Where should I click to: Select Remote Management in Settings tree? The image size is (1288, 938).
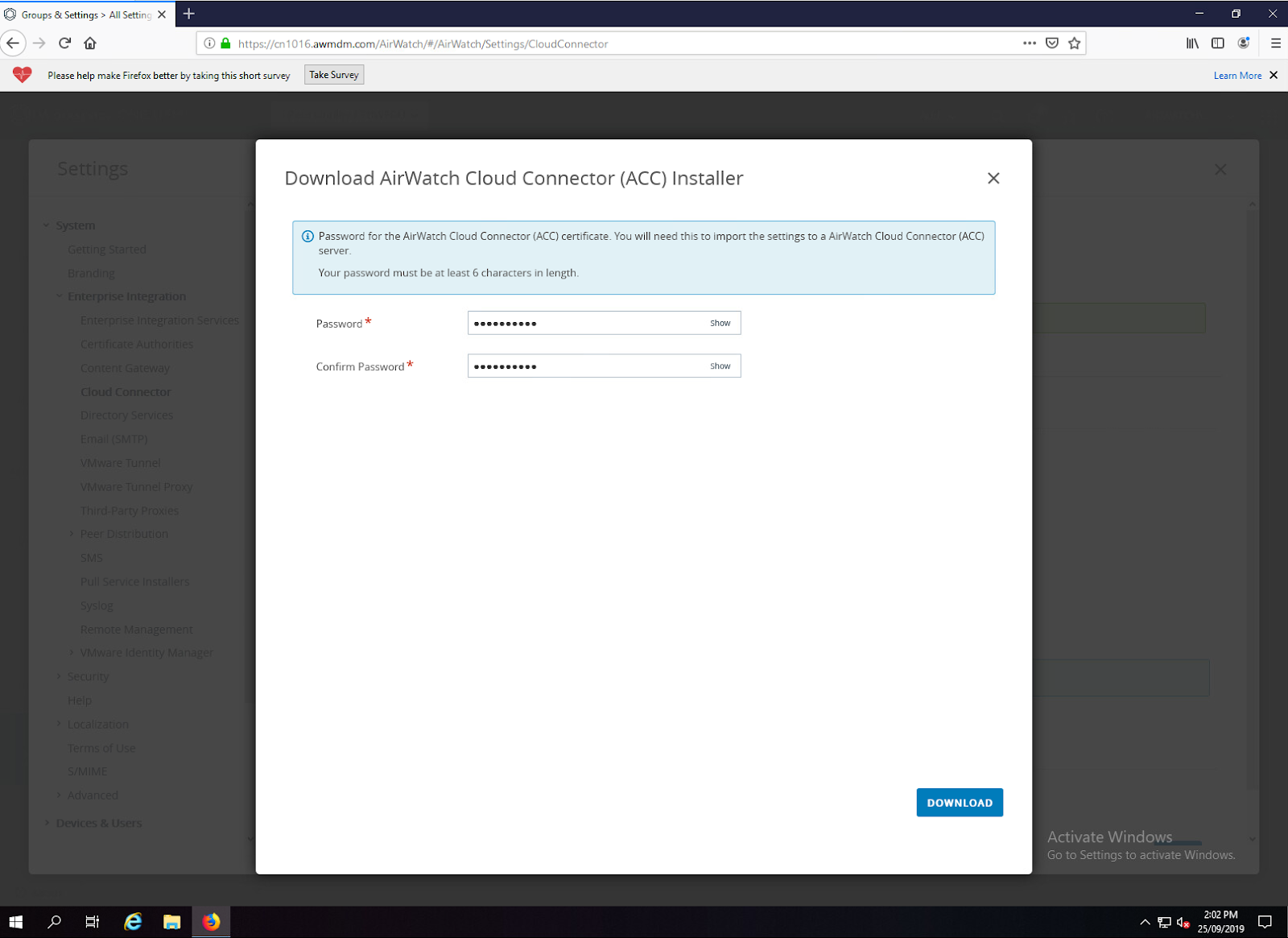tap(136, 630)
